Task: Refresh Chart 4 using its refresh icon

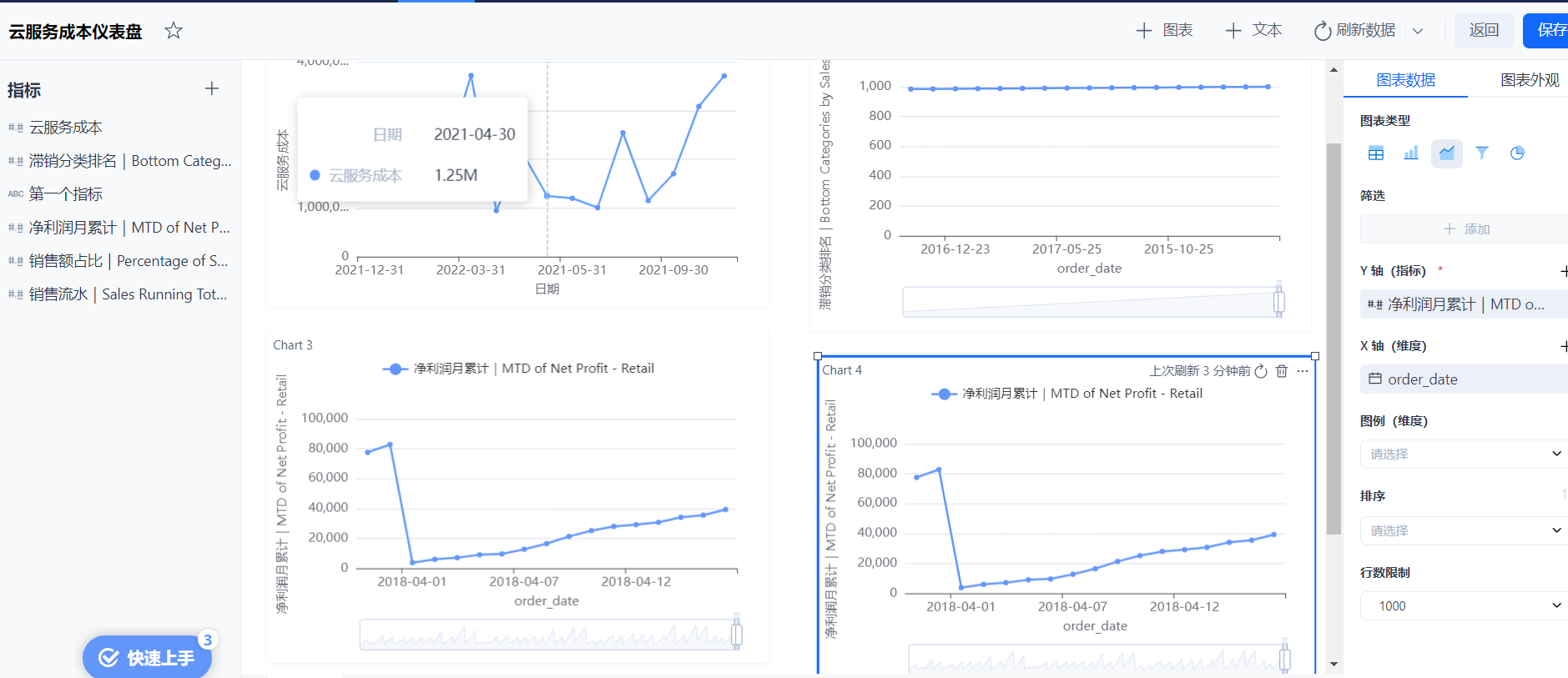Action: click(1261, 371)
